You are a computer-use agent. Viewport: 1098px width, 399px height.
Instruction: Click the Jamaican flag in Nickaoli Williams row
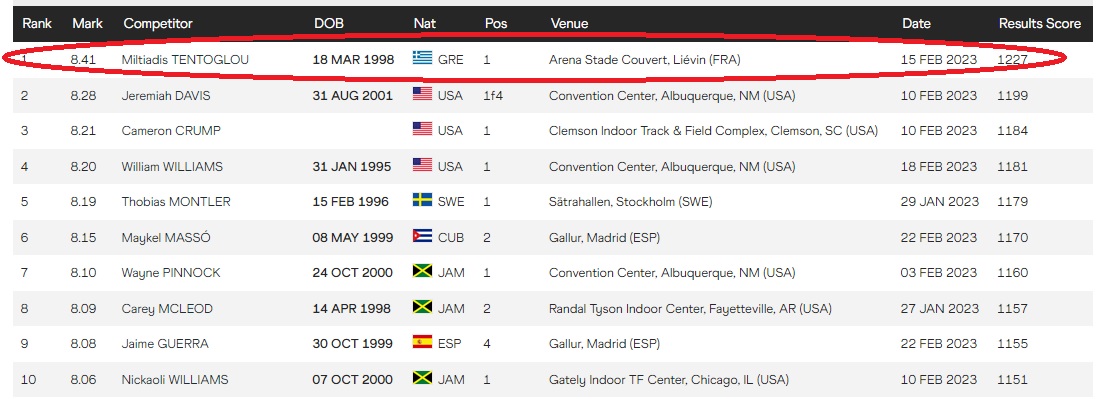pos(422,378)
